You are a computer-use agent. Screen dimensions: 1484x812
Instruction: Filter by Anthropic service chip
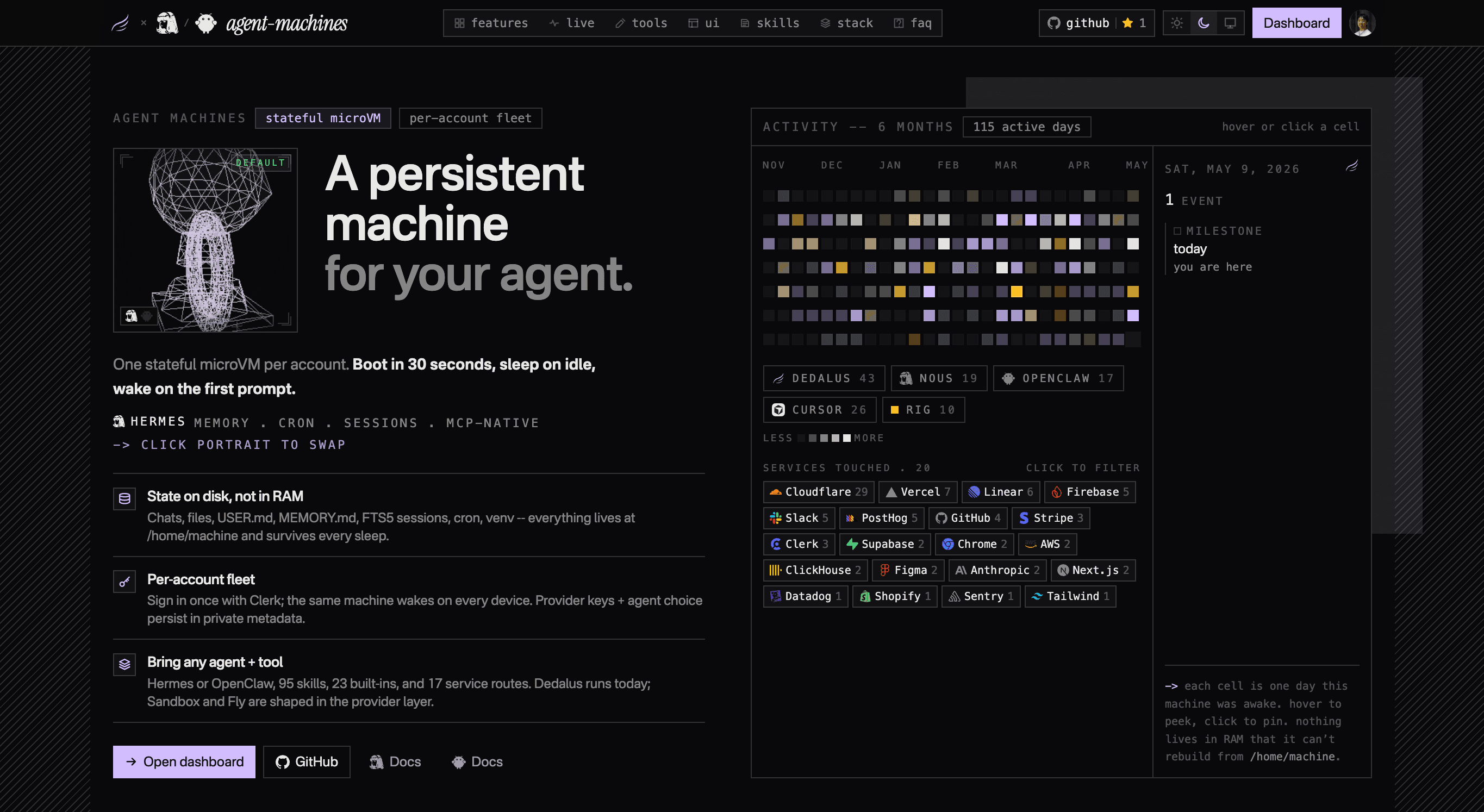tap(997, 570)
